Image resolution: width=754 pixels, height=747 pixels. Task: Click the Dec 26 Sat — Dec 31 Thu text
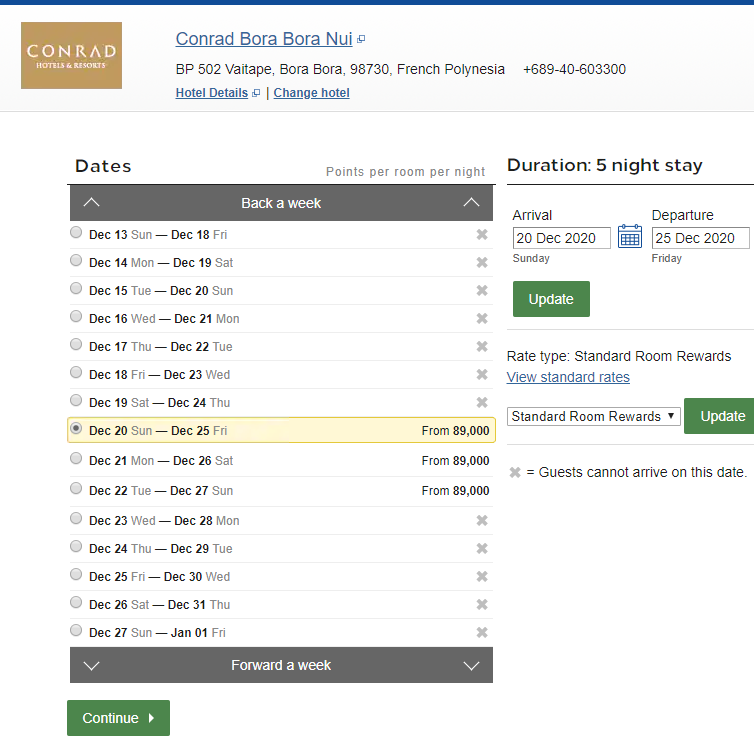(x=160, y=604)
